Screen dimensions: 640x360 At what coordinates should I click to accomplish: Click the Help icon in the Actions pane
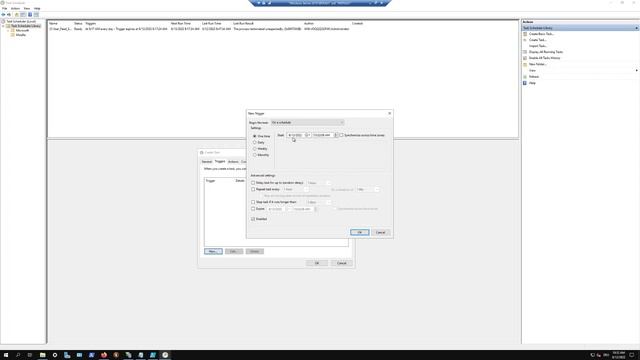click(525, 83)
